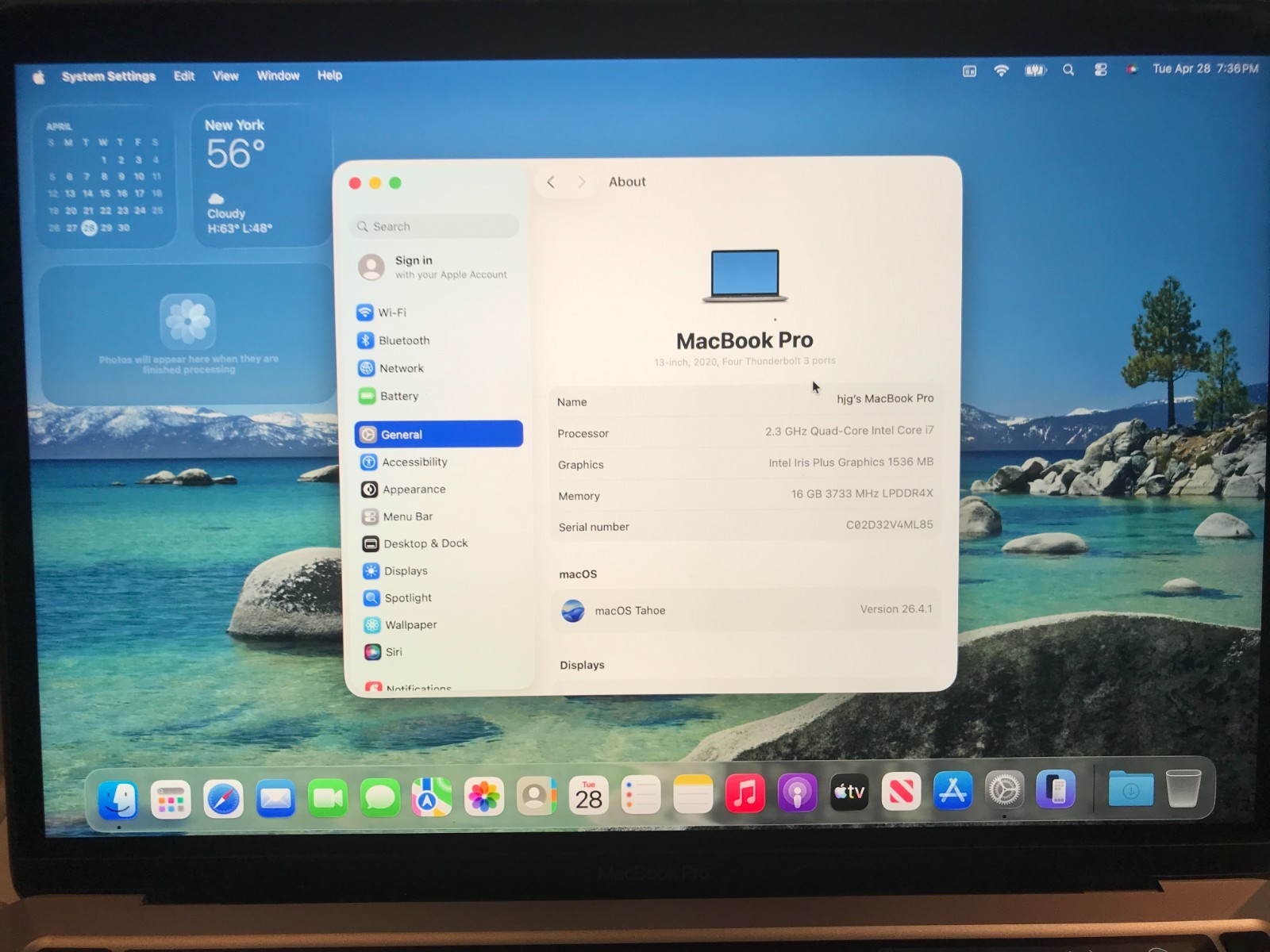Screen dimensions: 1270x952
Task: Click the Photos widget on desktop
Action: click(188, 335)
